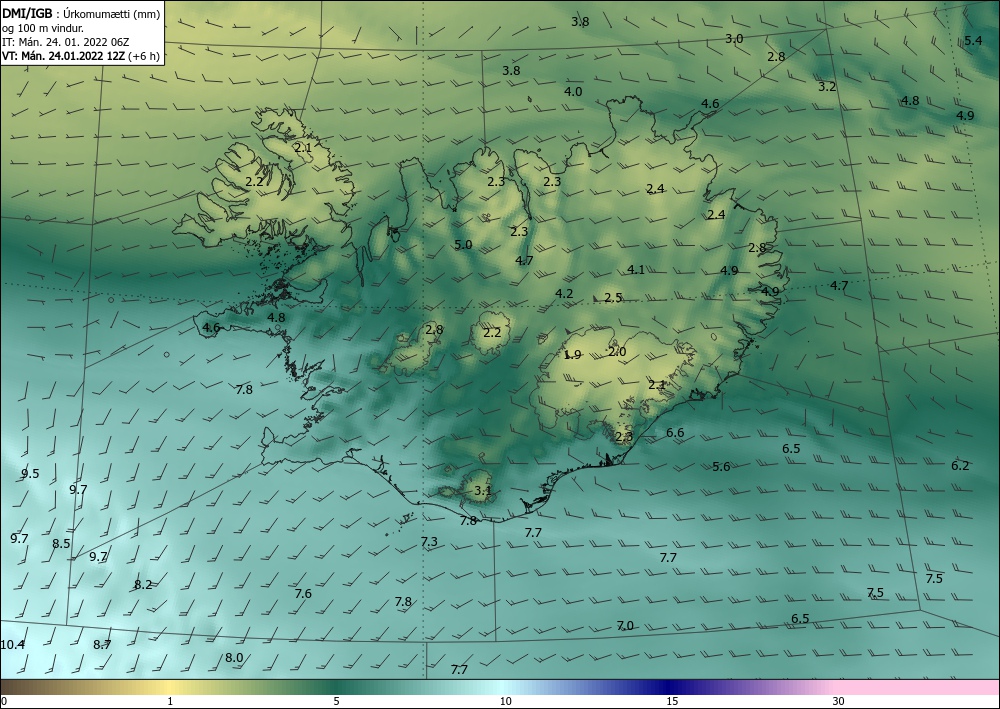Click the 5 tick on the color scale
This screenshot has width=1000, height=709.
(x=336, y=701)
